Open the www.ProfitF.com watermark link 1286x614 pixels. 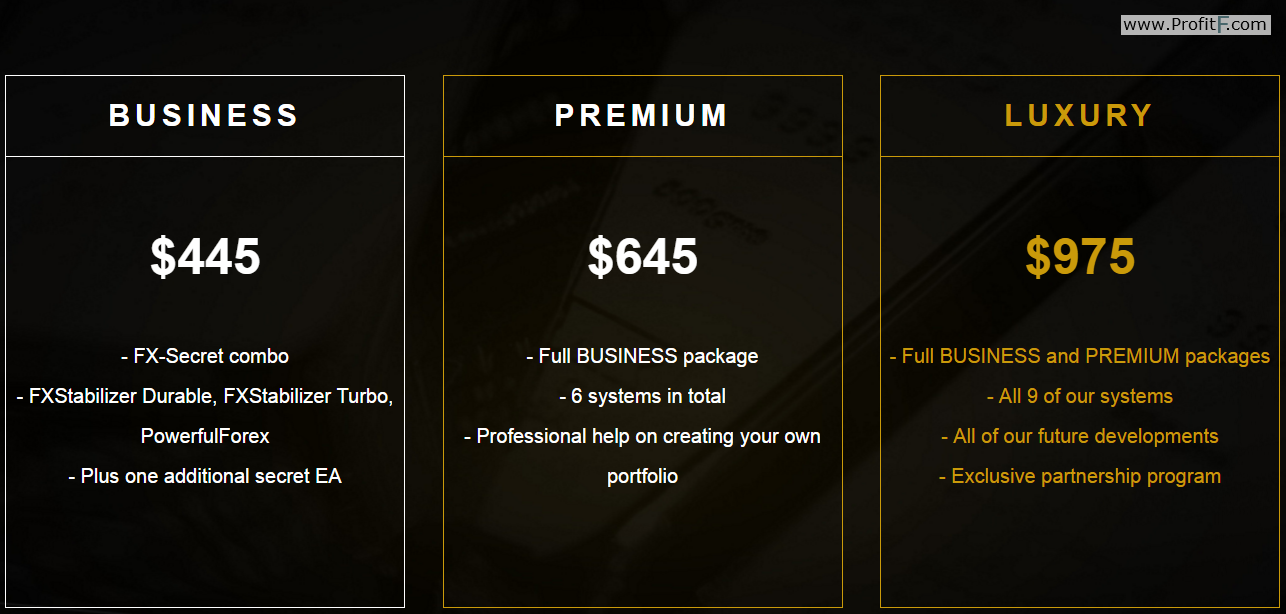coord(1195,24)
